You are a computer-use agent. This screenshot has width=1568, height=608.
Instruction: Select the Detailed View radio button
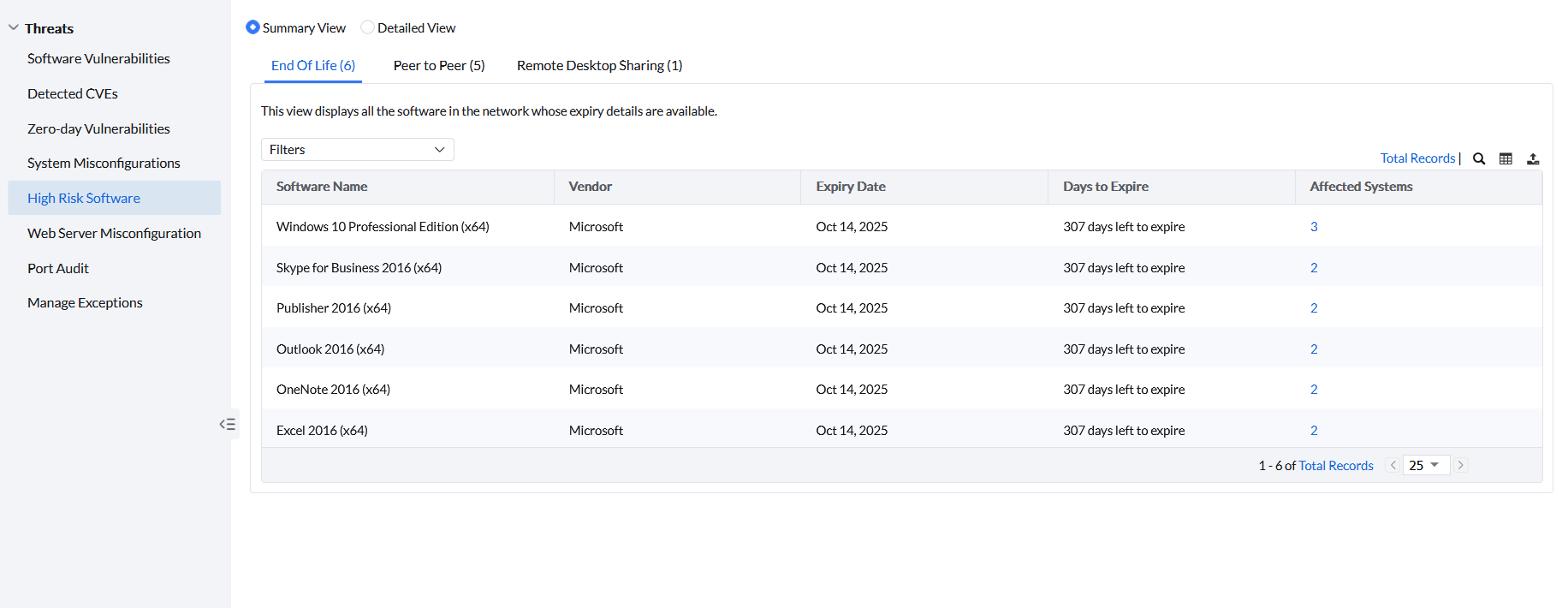(x=367, y=27)
